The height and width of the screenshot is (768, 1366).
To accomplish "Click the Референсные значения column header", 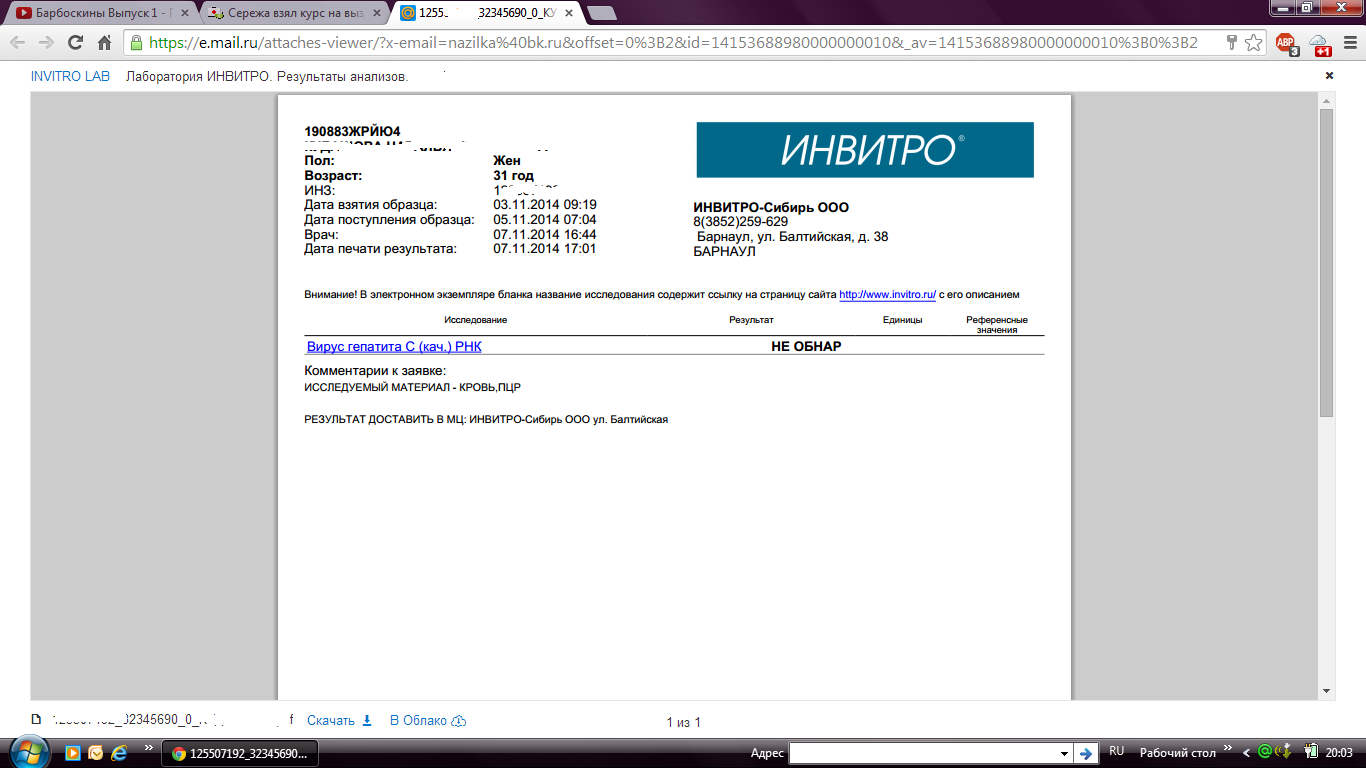I will coord(997,325).
